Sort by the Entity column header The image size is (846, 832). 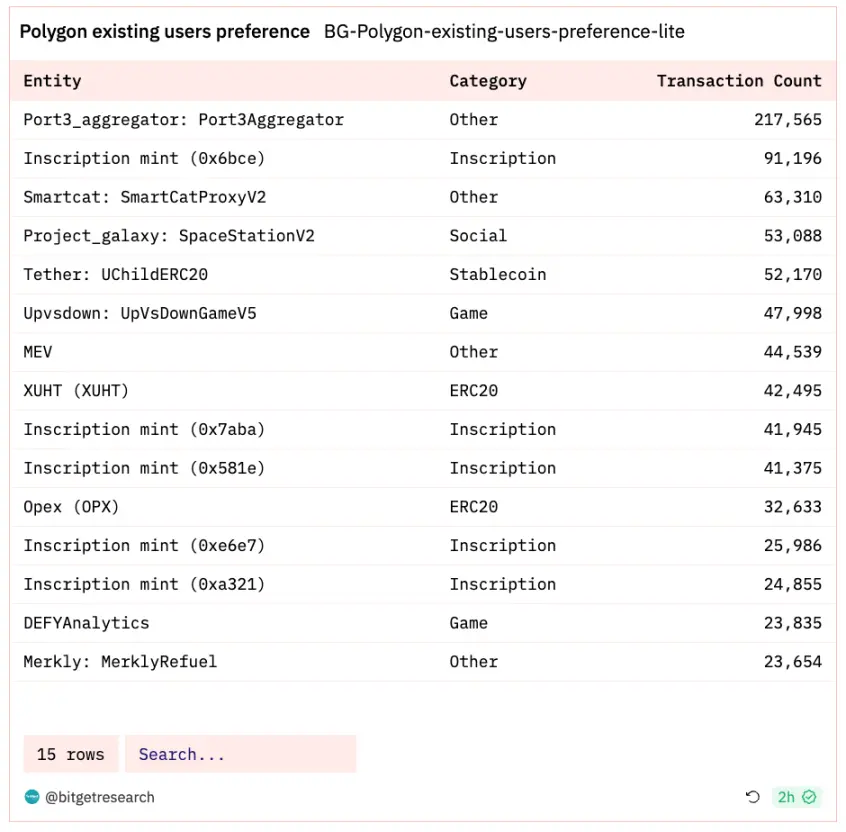click(53, 81)
